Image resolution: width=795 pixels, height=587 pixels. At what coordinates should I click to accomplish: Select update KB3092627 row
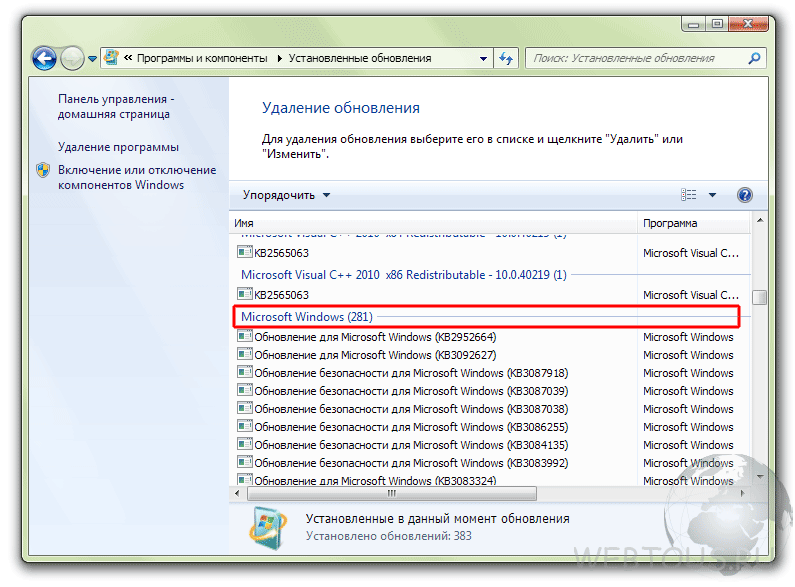pyautogui.click(x=491, y=355)
